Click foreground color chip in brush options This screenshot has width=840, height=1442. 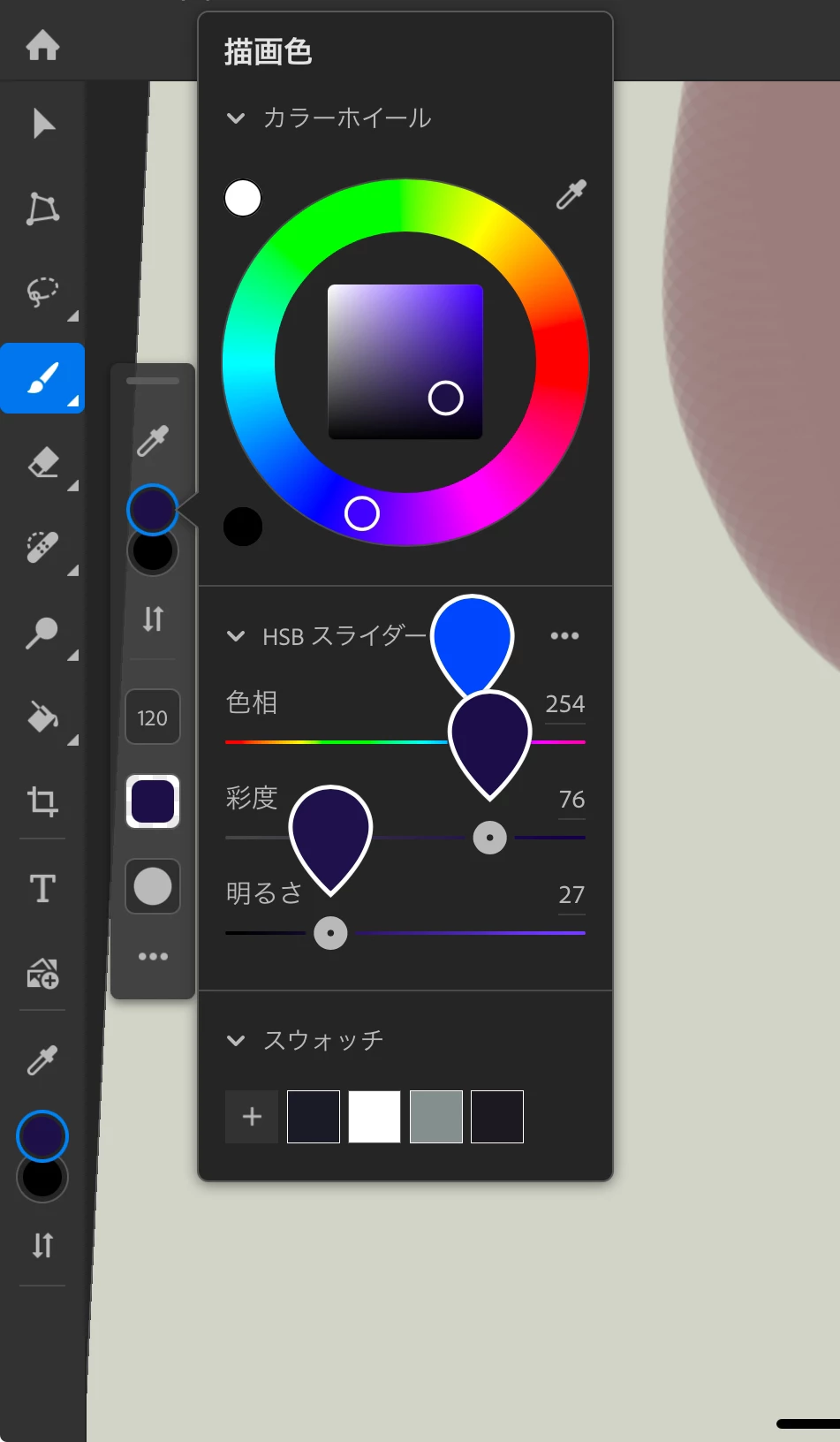[153, 509]
